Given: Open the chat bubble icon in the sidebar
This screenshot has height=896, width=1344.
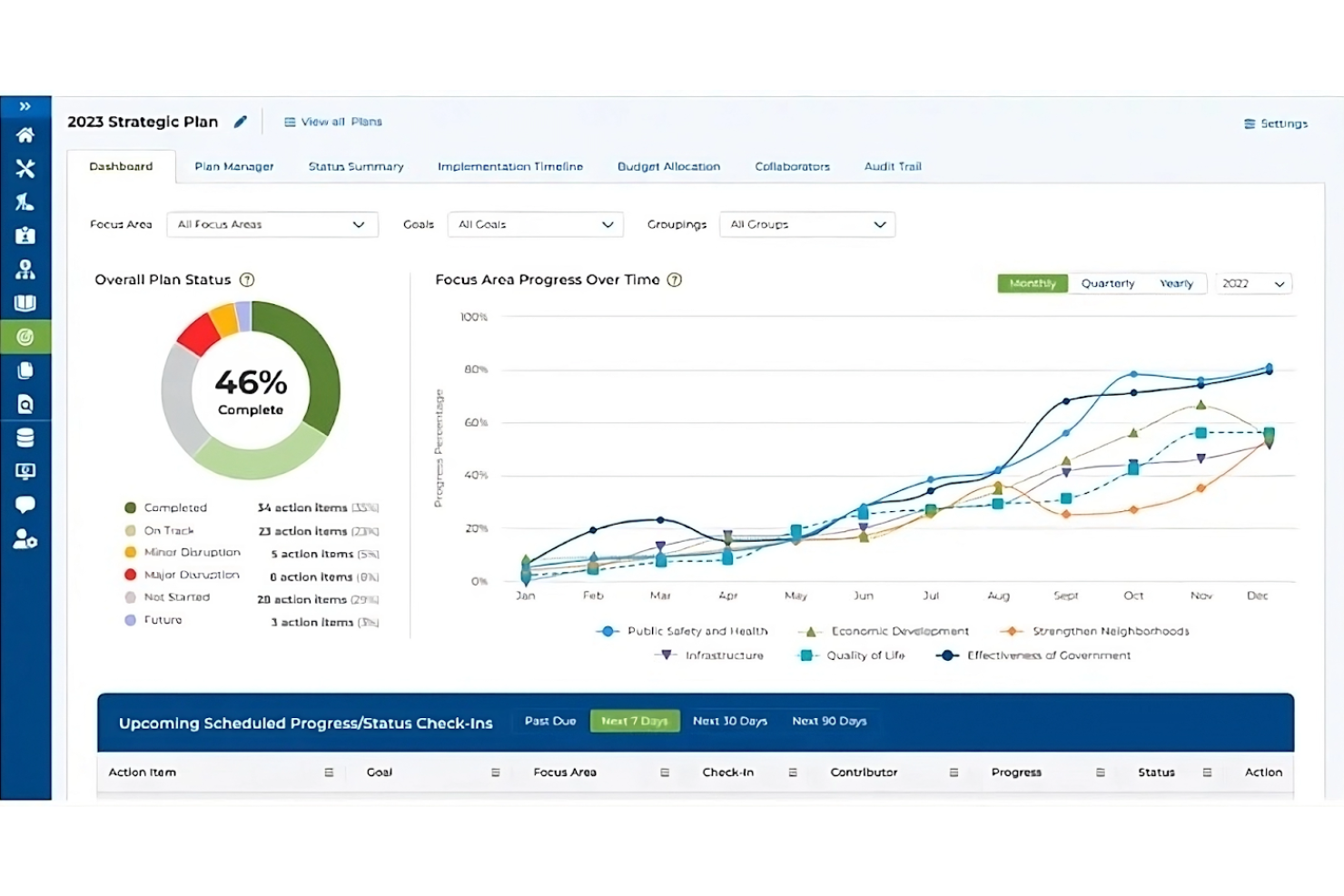Looking at the screenshot, I should pos(25,505).
